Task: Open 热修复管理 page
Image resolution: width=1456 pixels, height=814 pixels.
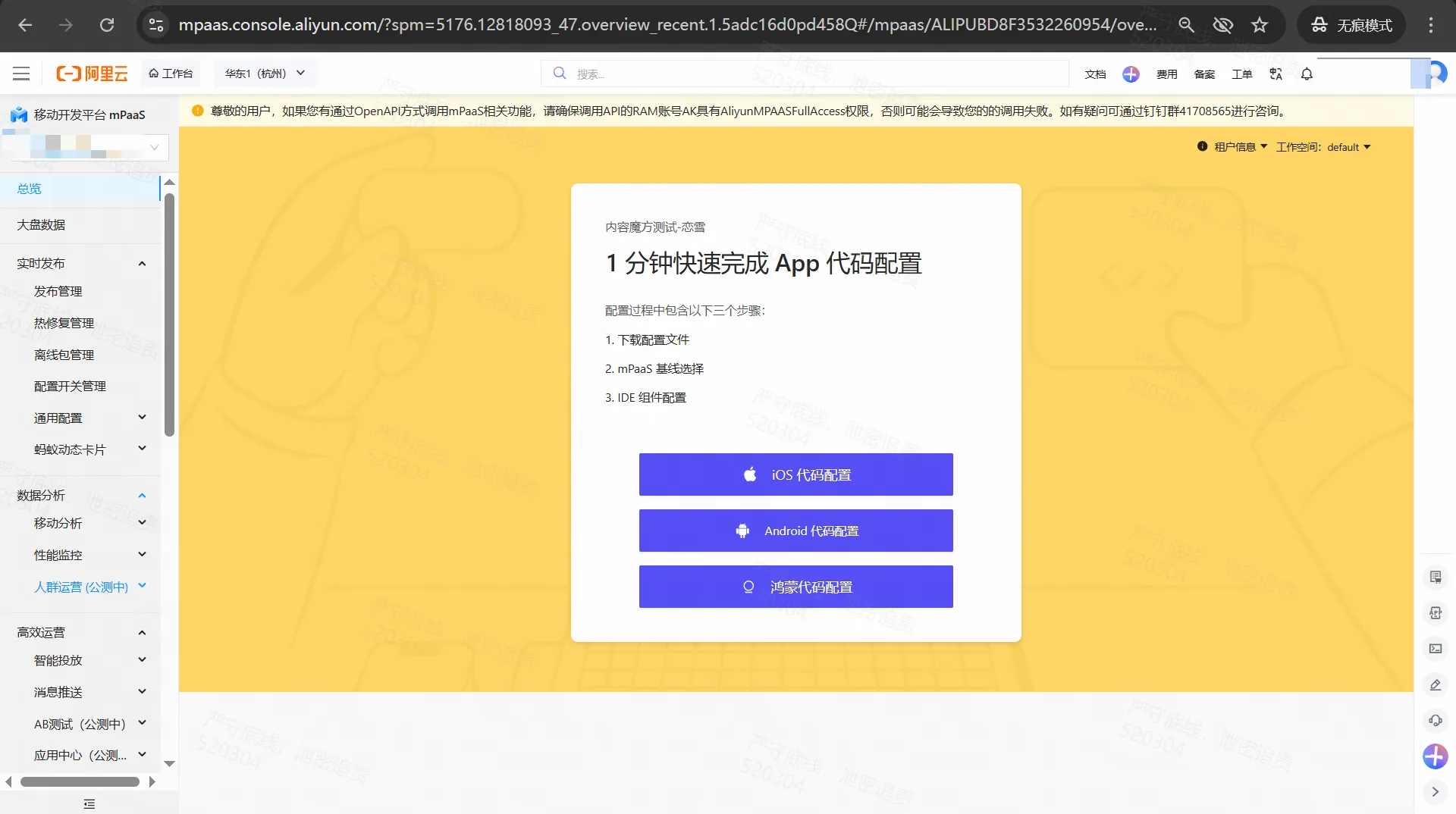Action: (x=64, y=323)
